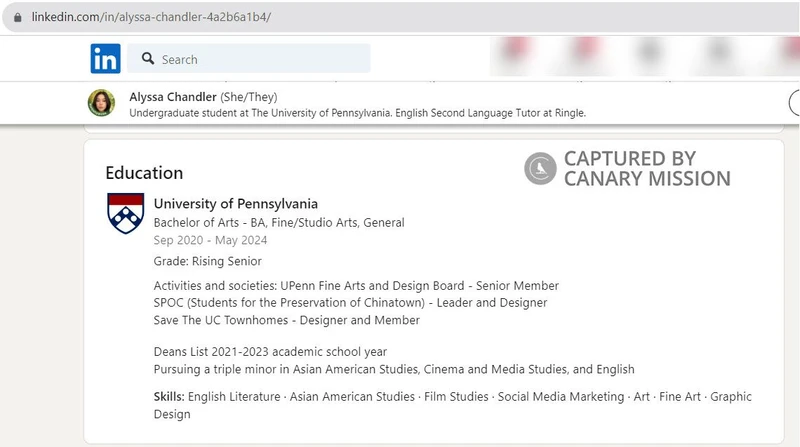Click the LinkedIn logo icon
The width and height of the screenshot is (800, 447).
pos(106,59)
